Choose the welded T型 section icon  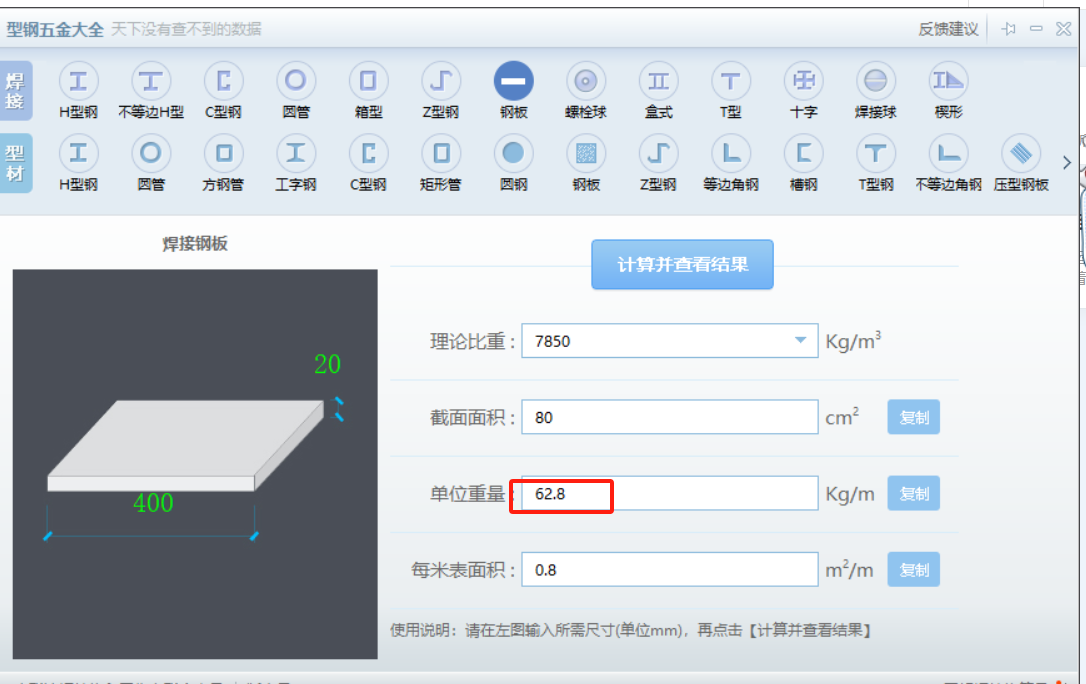(x=731, y=82)
